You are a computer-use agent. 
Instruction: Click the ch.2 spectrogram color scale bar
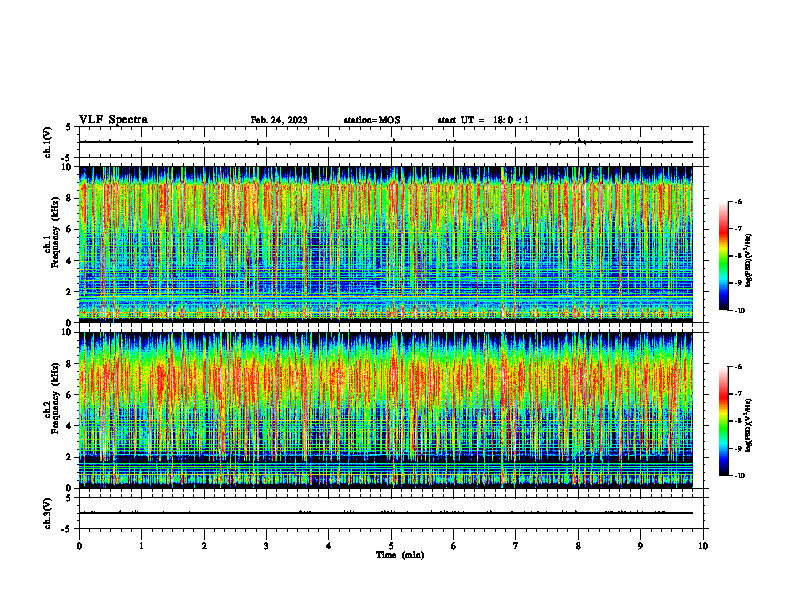pyautogui.click(x=723, y=421)
